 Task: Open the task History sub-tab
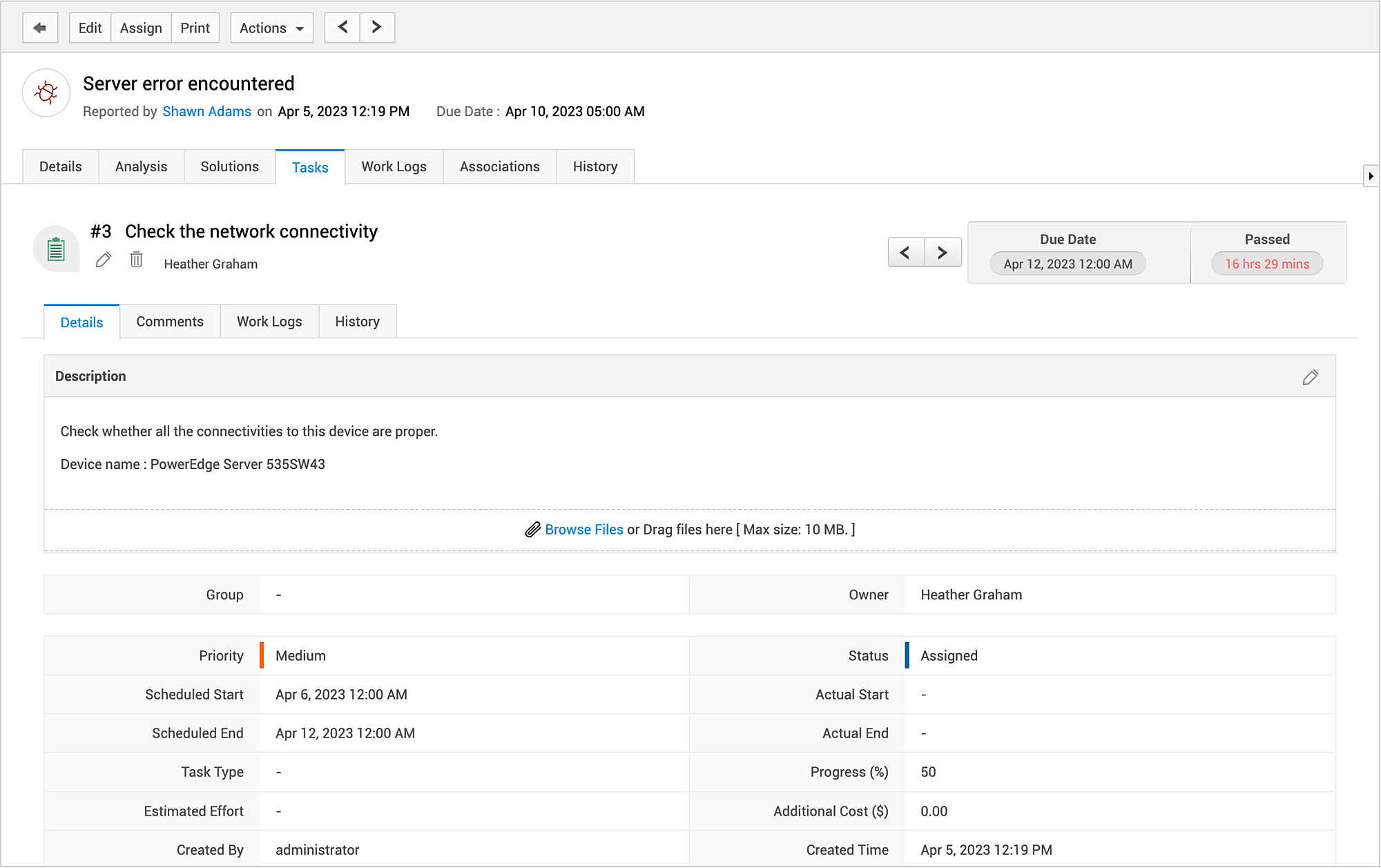click(x=358, y=321)
